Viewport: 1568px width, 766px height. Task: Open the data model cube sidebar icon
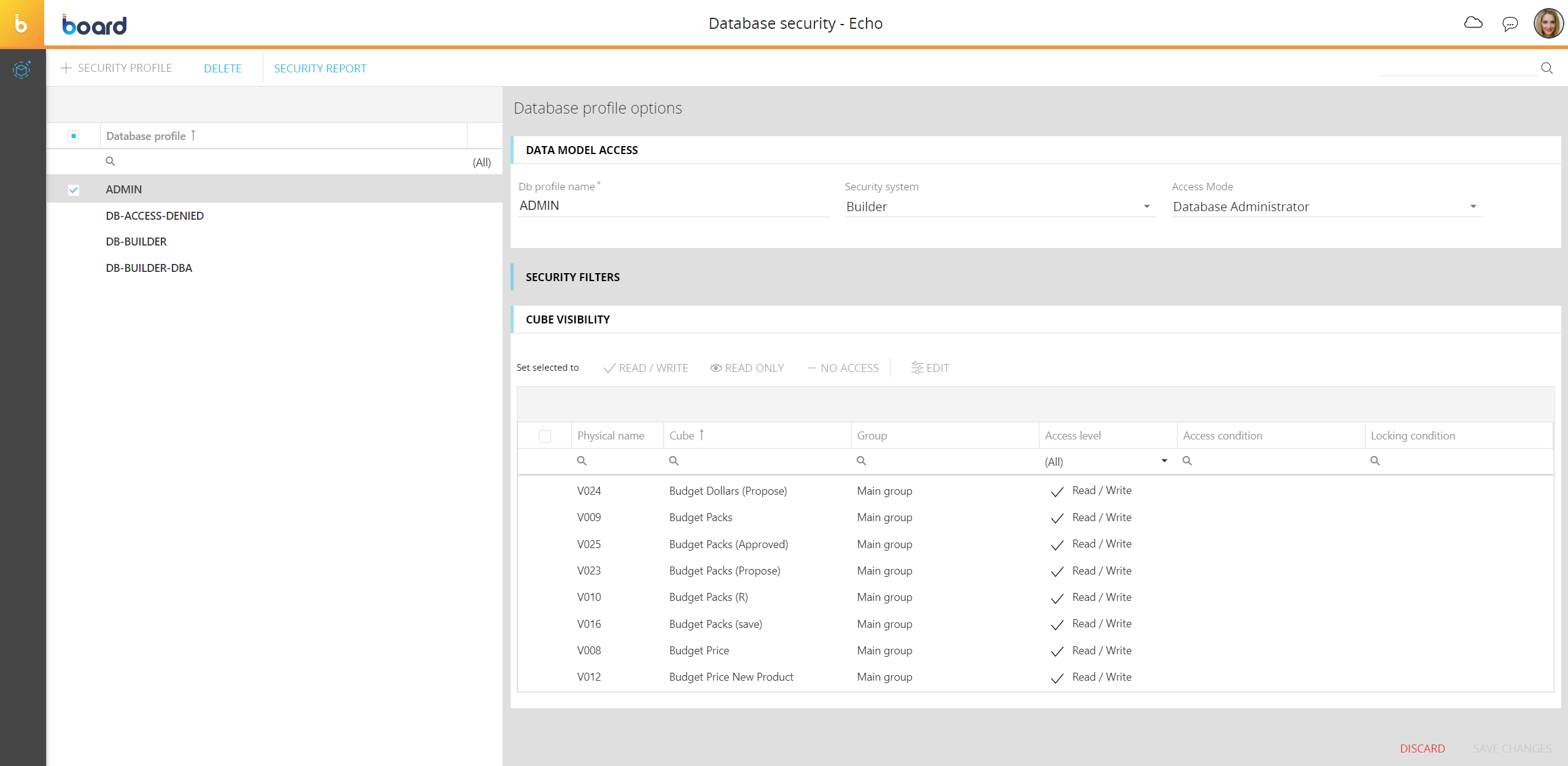point(21,69)
